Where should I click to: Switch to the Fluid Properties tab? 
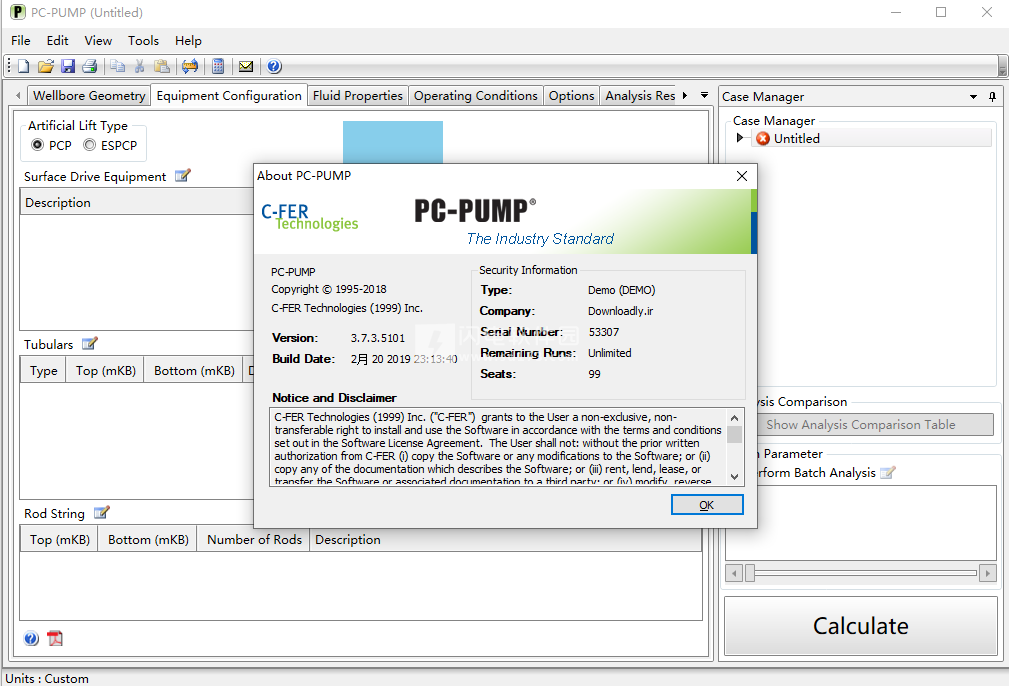358,96
